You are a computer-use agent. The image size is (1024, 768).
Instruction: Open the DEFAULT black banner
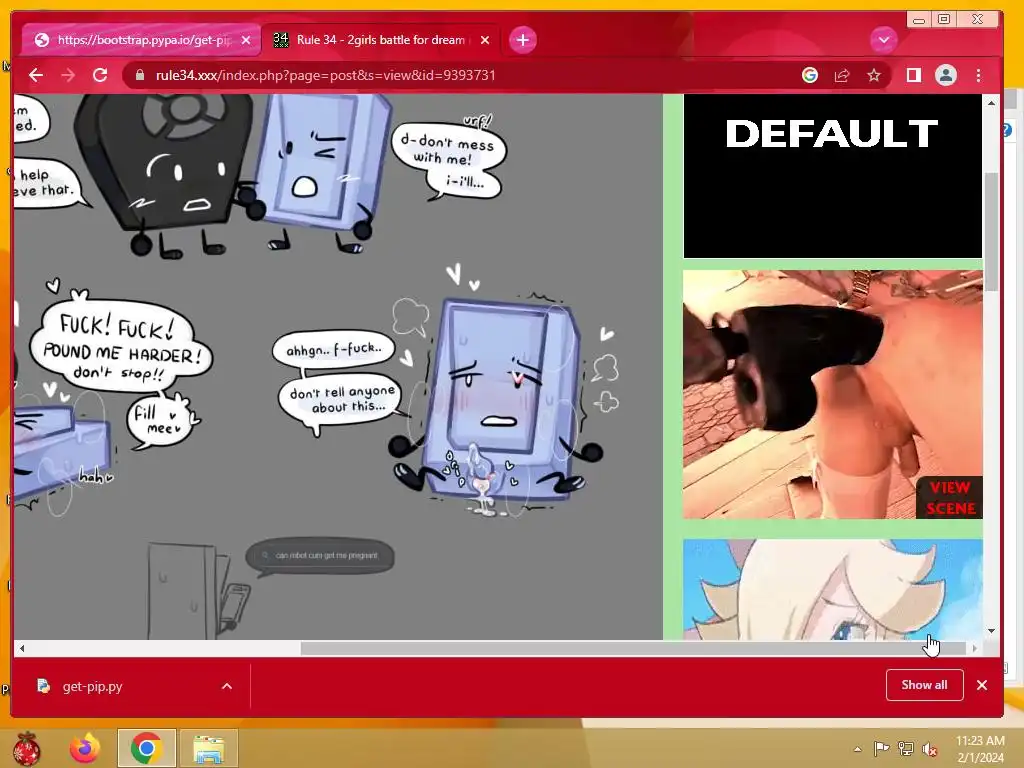(x=833, y=176)
